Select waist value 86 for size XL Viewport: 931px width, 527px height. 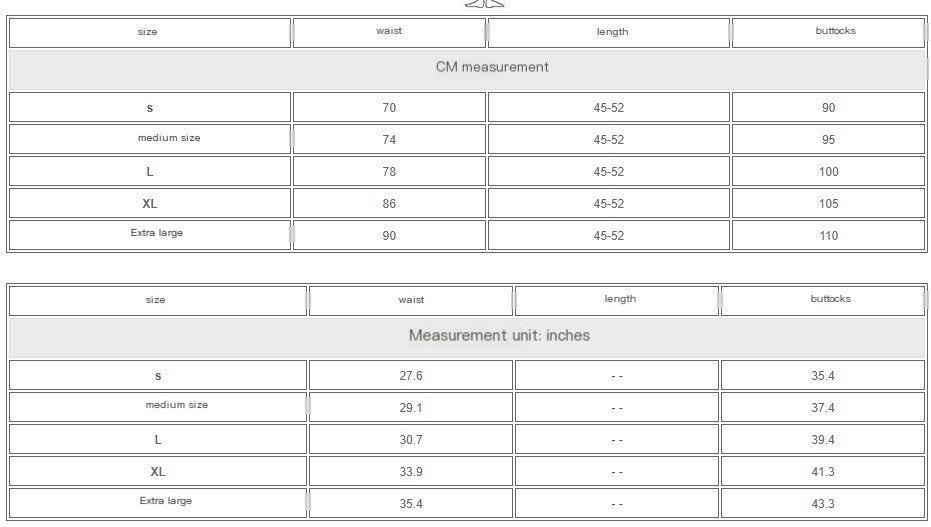point(389,204)
